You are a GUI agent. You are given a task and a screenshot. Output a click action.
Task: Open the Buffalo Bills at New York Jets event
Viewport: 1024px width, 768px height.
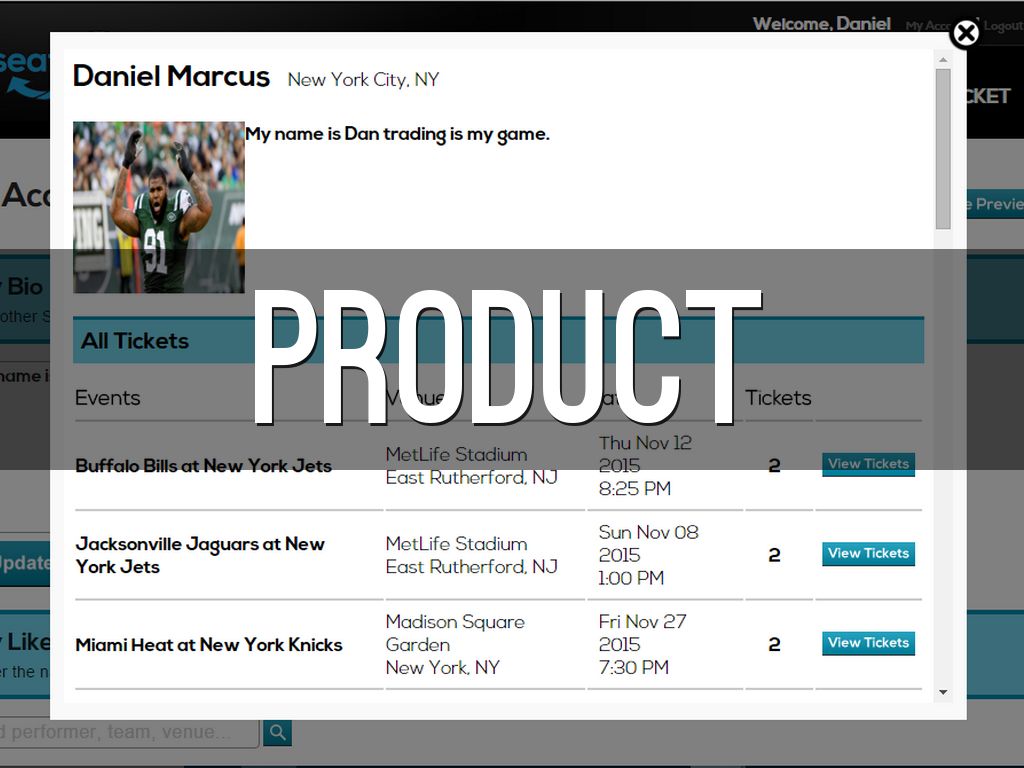click(x=203, y=466)
